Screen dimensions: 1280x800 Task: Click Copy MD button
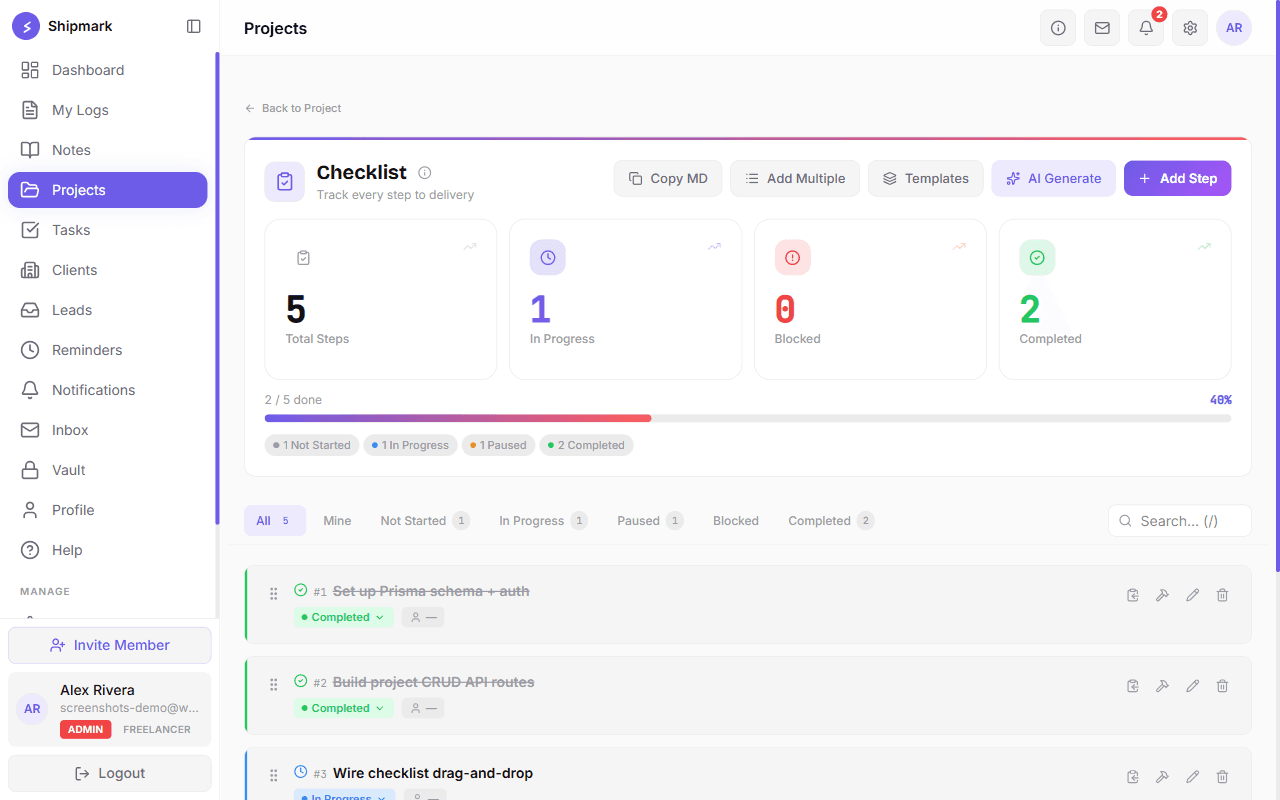(x=668, y=178)
